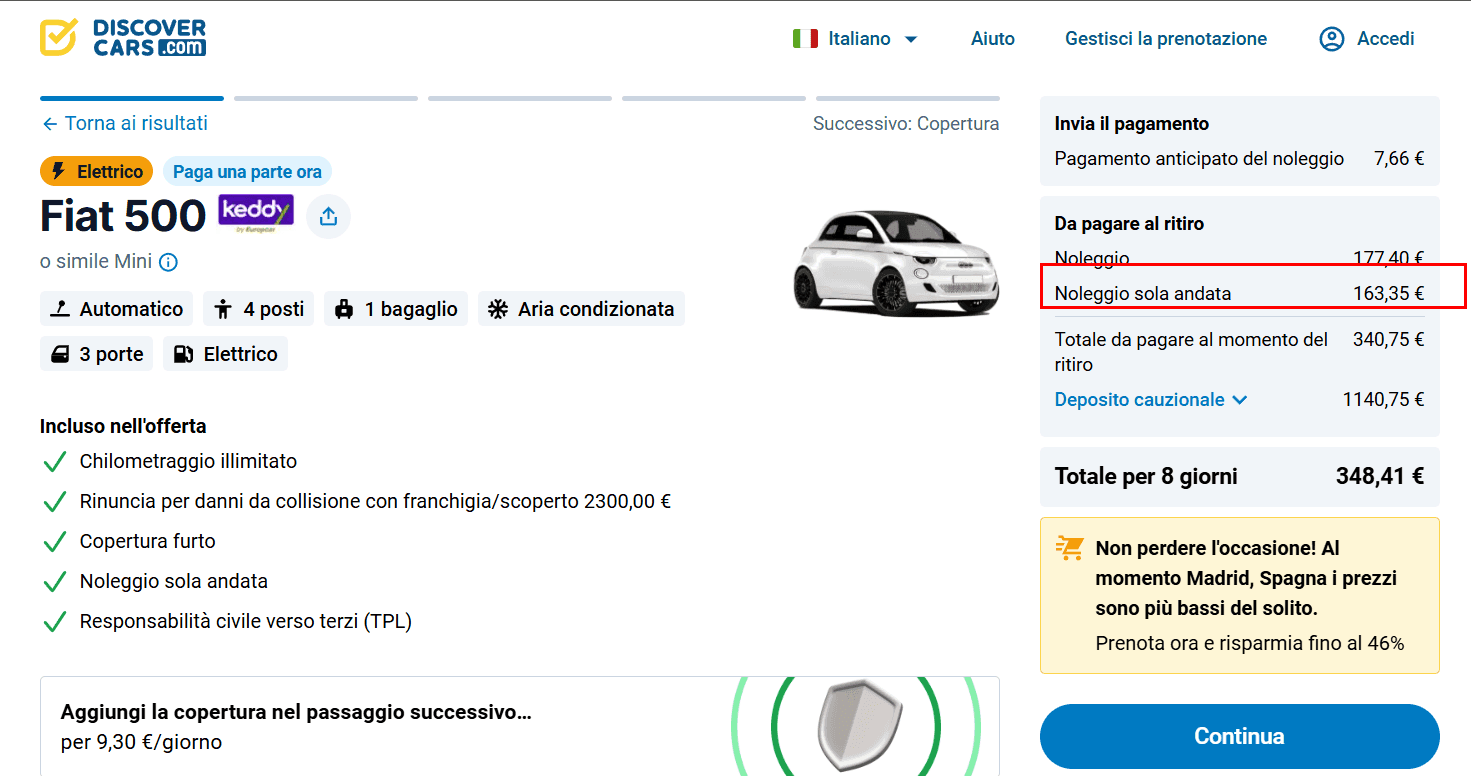Click the Successivo: Copertura text
This screenshot has width=1471, height=776.
[906, 124]
